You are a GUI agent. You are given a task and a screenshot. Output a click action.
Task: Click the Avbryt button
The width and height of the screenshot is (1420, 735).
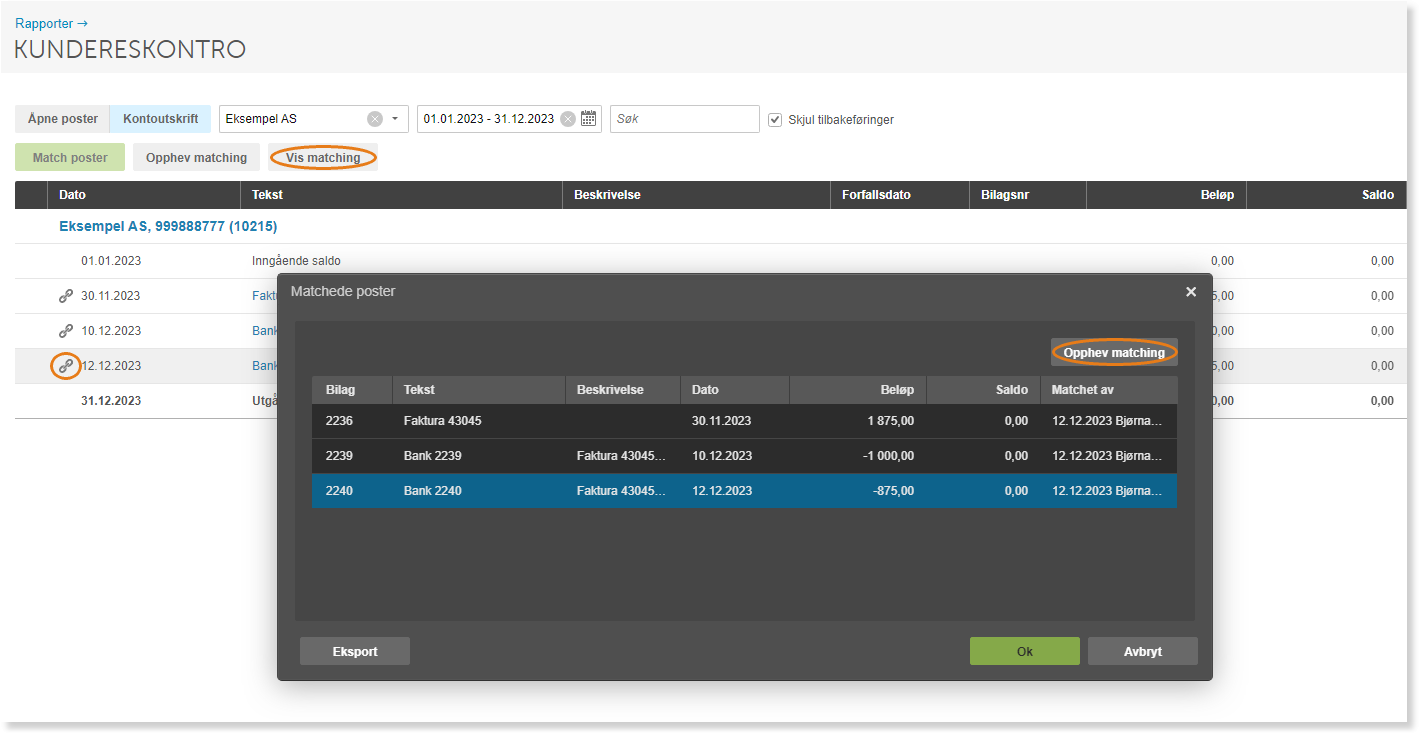(1143, 651)
